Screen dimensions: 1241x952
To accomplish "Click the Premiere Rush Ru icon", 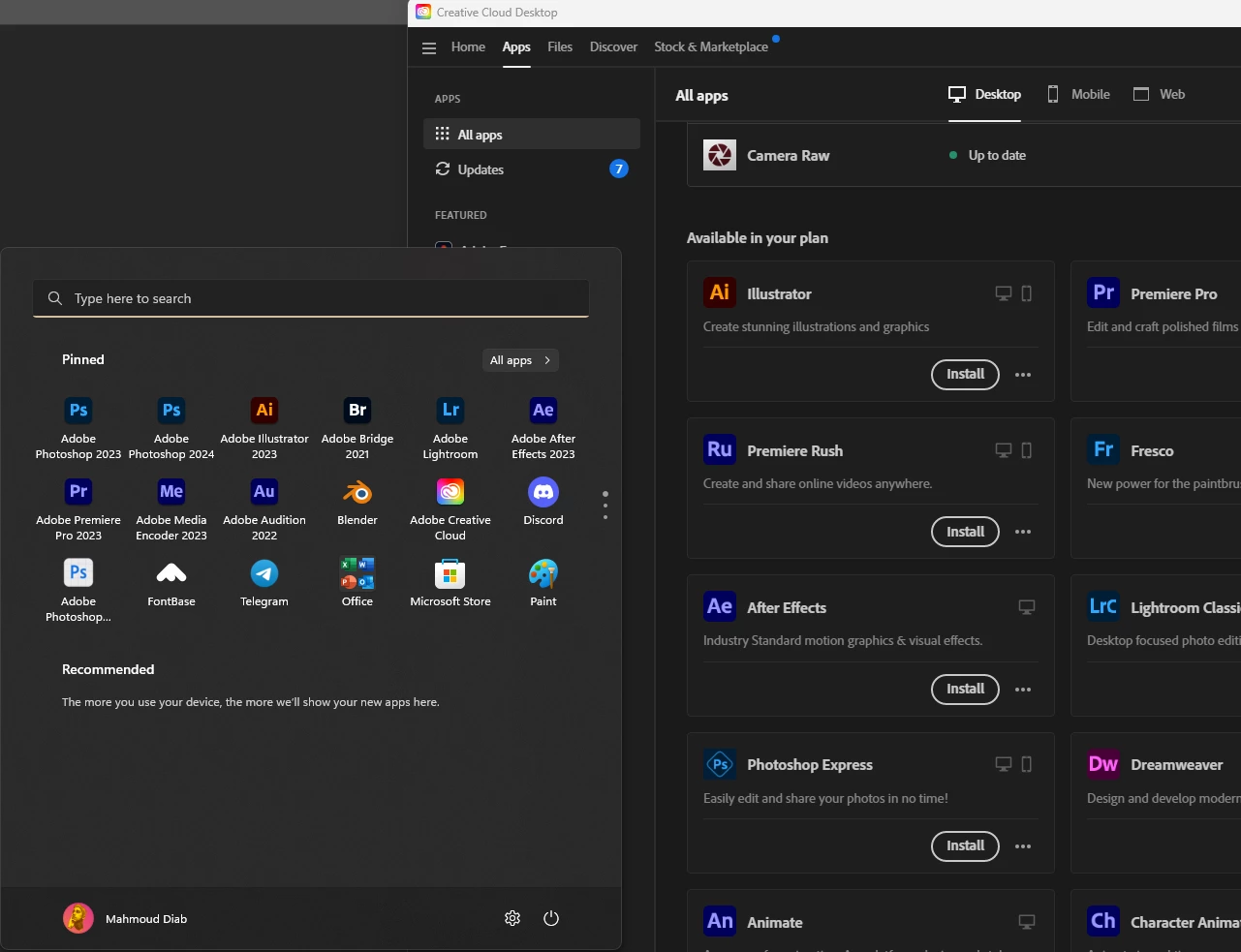I will point(720,449).
